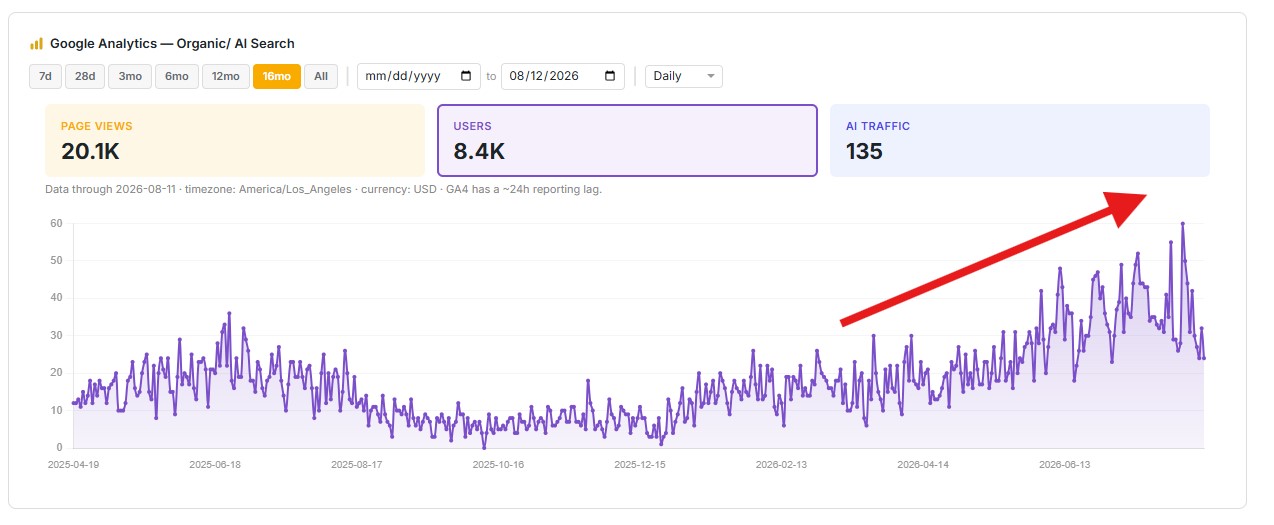Screen dimensions: 1274x525
Task: Click the 2026-04-14 x-axis date label
Action: (x=923, y=465)
